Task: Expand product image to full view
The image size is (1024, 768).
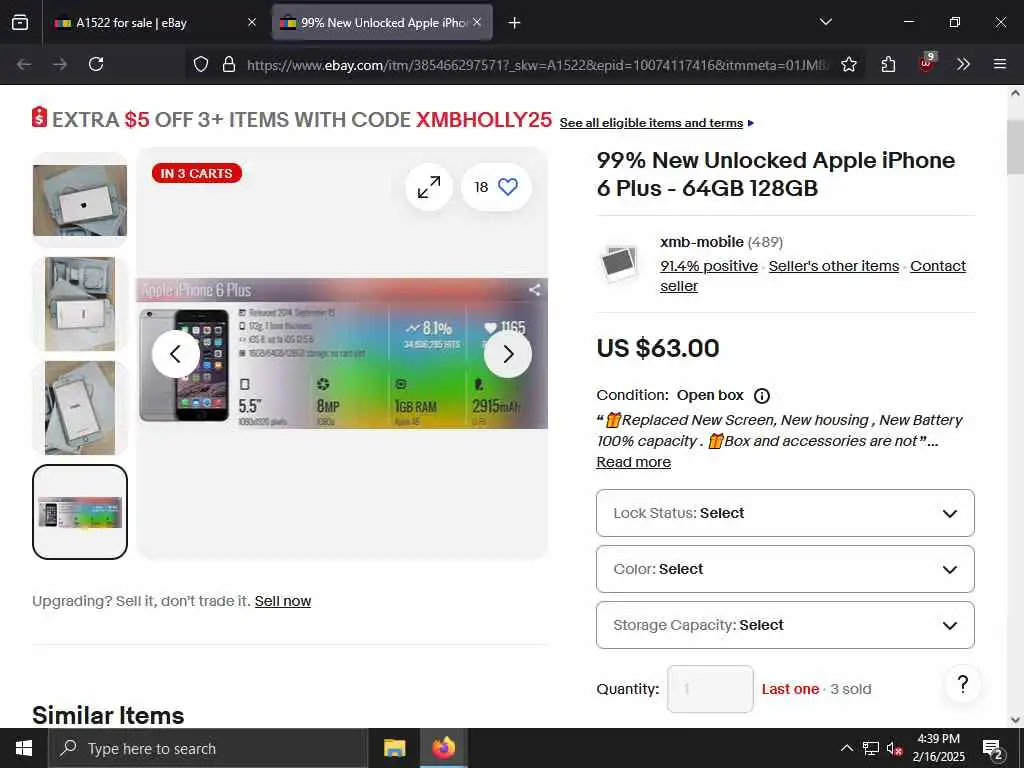Action: pos(429,187)
